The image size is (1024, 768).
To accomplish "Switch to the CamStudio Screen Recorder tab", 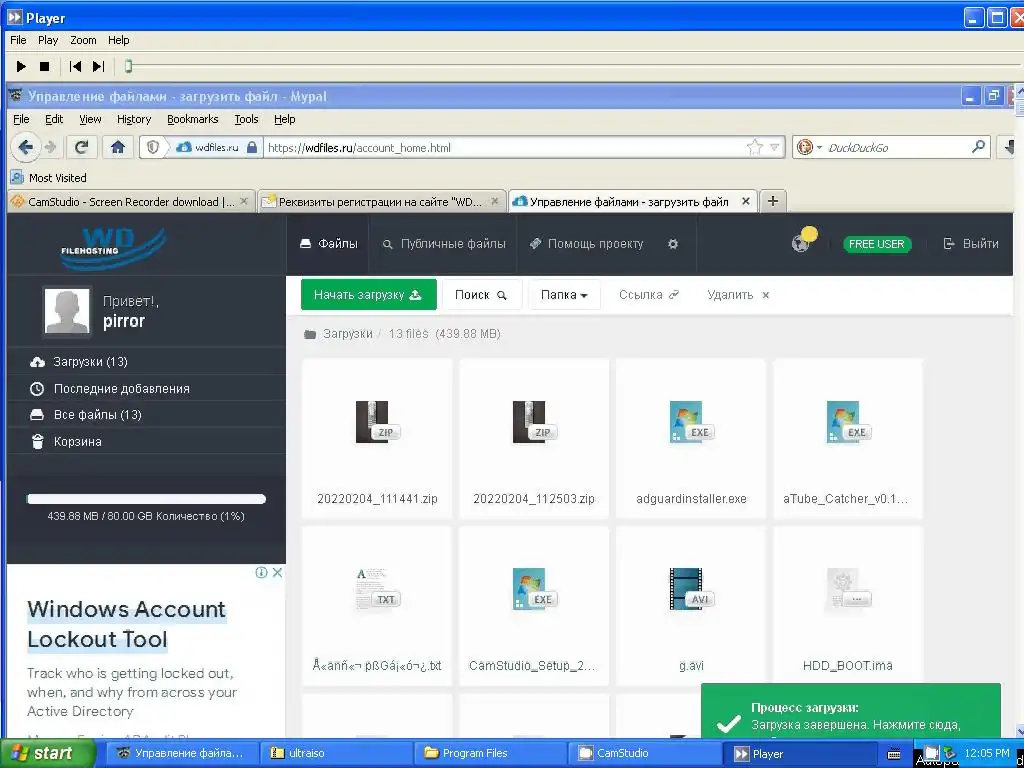I will [x=129, y=202].
